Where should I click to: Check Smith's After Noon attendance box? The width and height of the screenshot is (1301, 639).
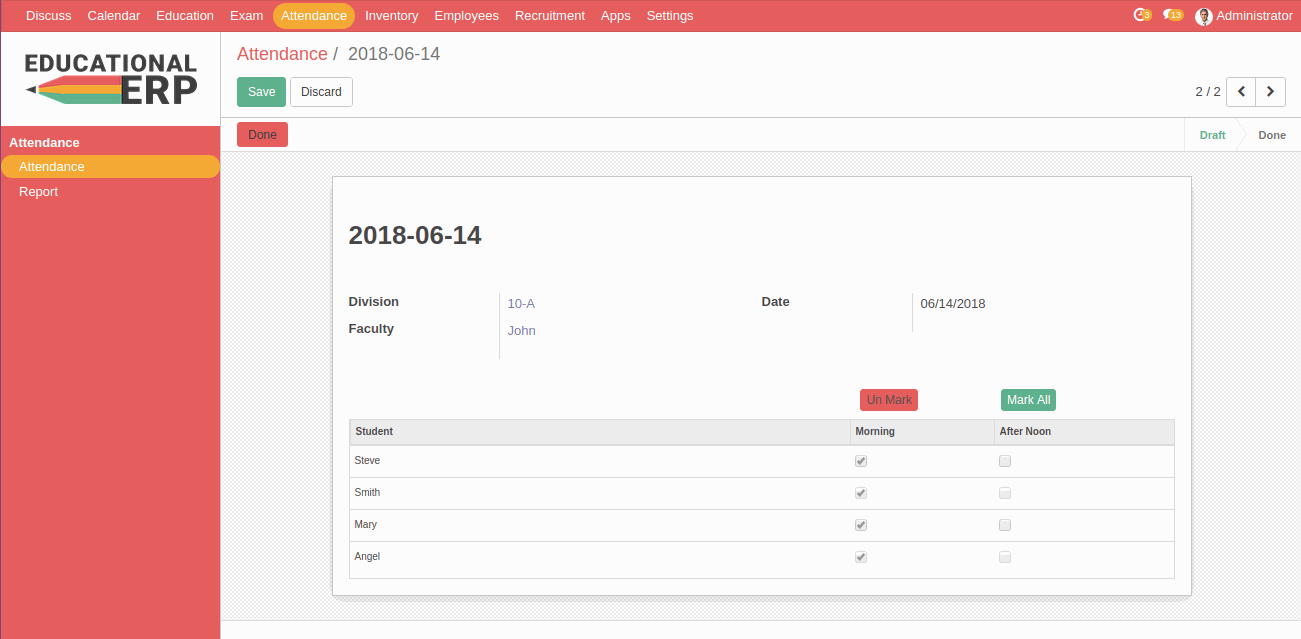(x=1005, y=493)
